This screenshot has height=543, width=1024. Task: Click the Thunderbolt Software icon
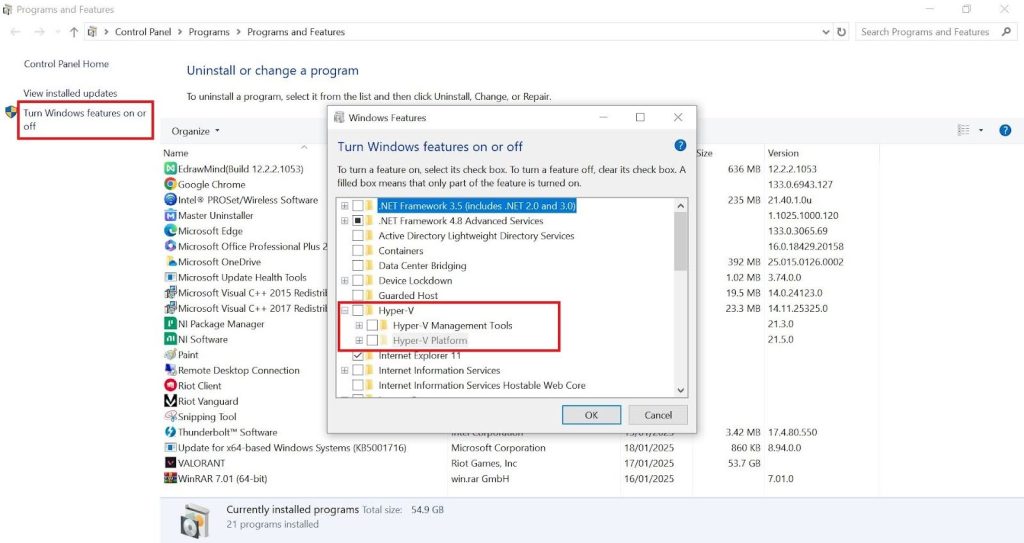(170, 433)
